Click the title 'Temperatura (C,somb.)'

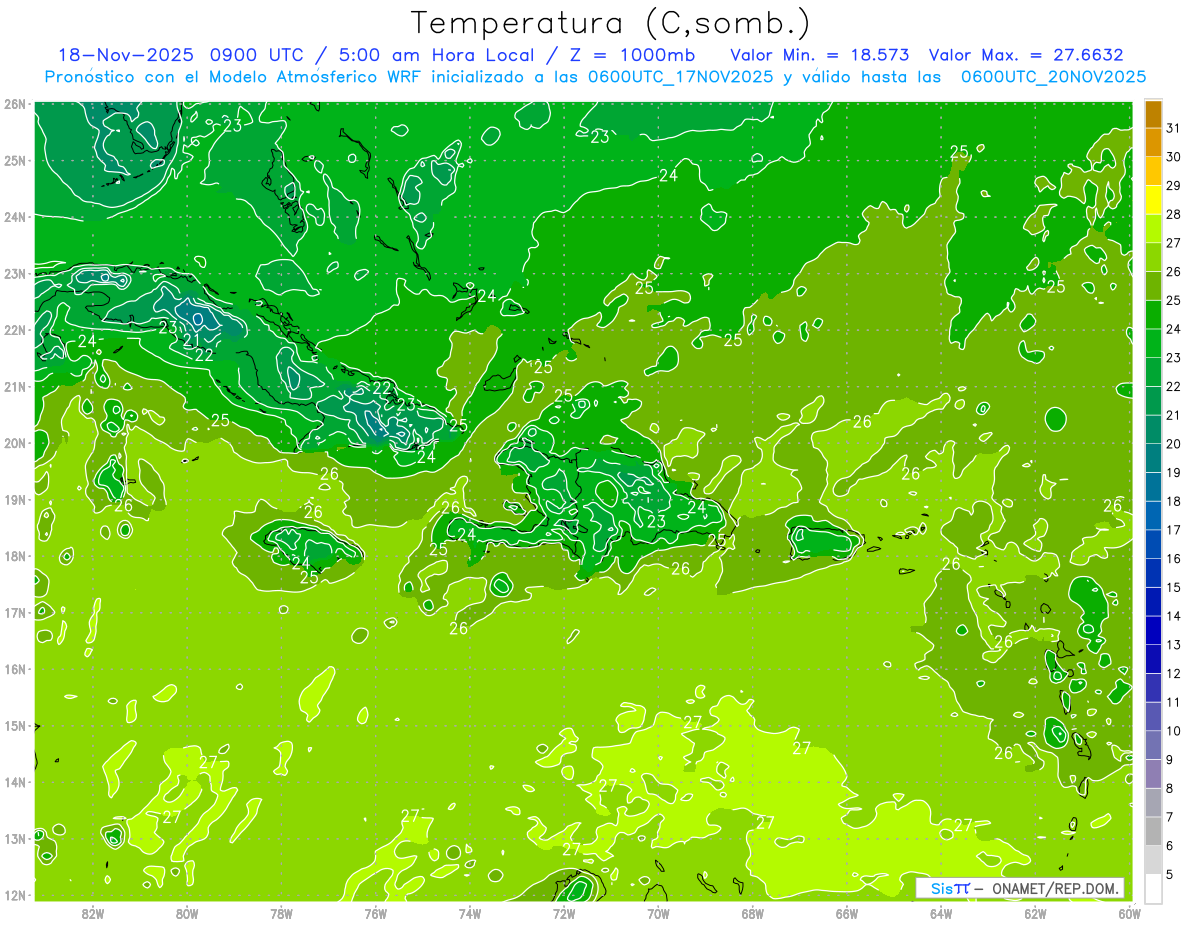click(611, 23)
